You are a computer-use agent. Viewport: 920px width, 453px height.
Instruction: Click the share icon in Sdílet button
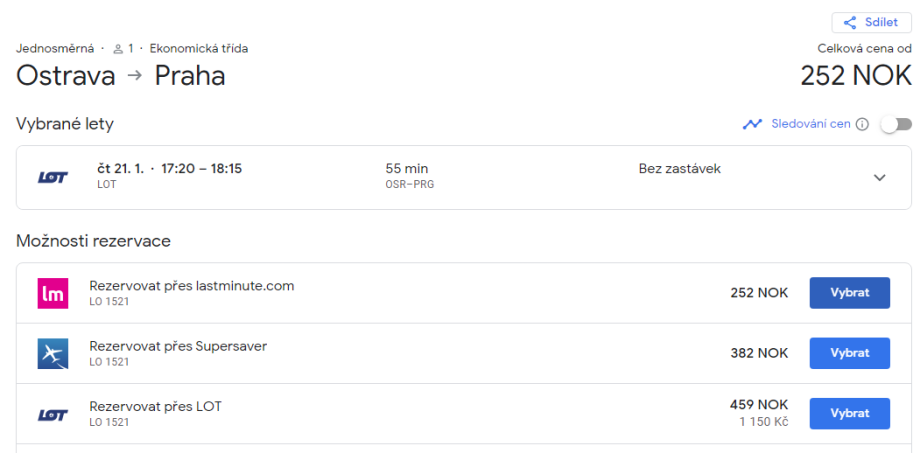[x=850, y=23]
